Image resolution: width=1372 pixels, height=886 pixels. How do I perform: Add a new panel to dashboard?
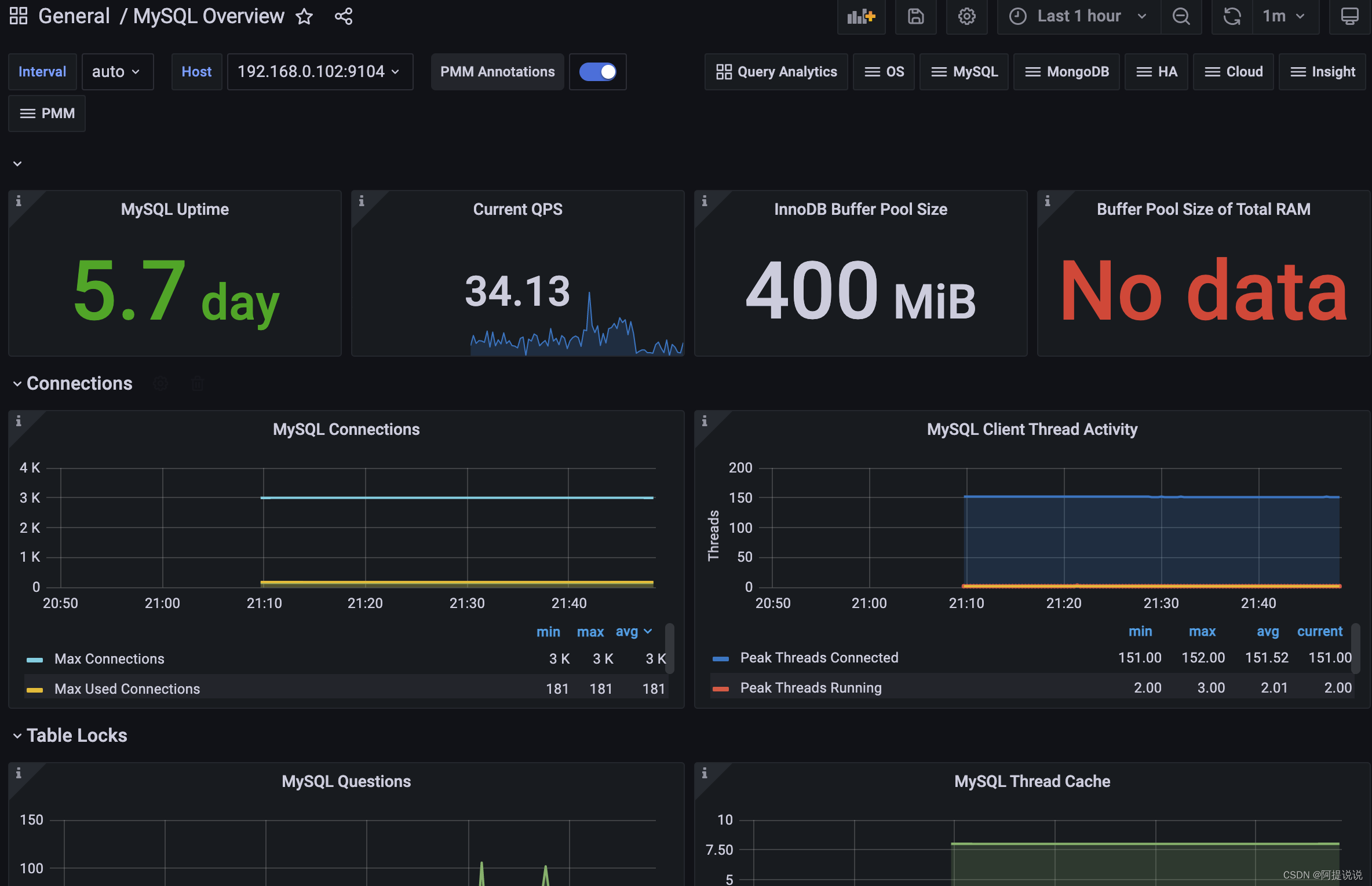pos(861,16)
